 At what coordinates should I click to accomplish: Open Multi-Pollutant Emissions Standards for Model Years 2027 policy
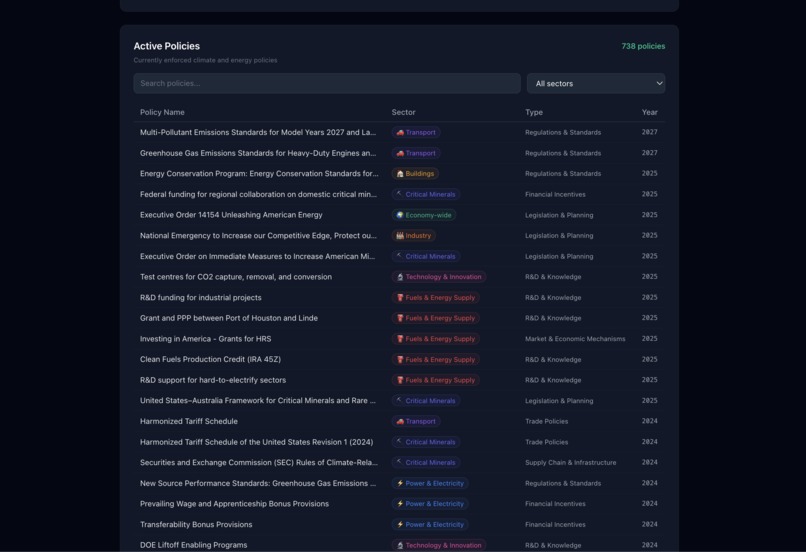258,133
